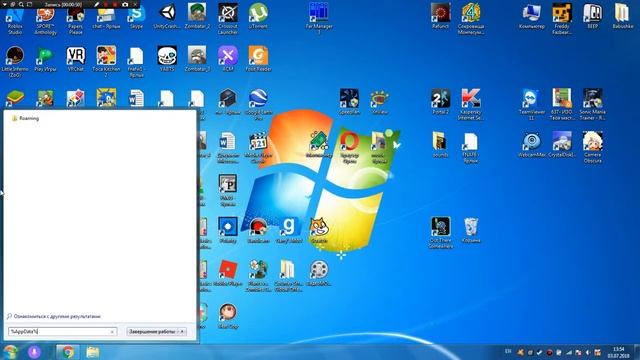Launch the Garry's Mod shortcut

[x=289, y=230]
